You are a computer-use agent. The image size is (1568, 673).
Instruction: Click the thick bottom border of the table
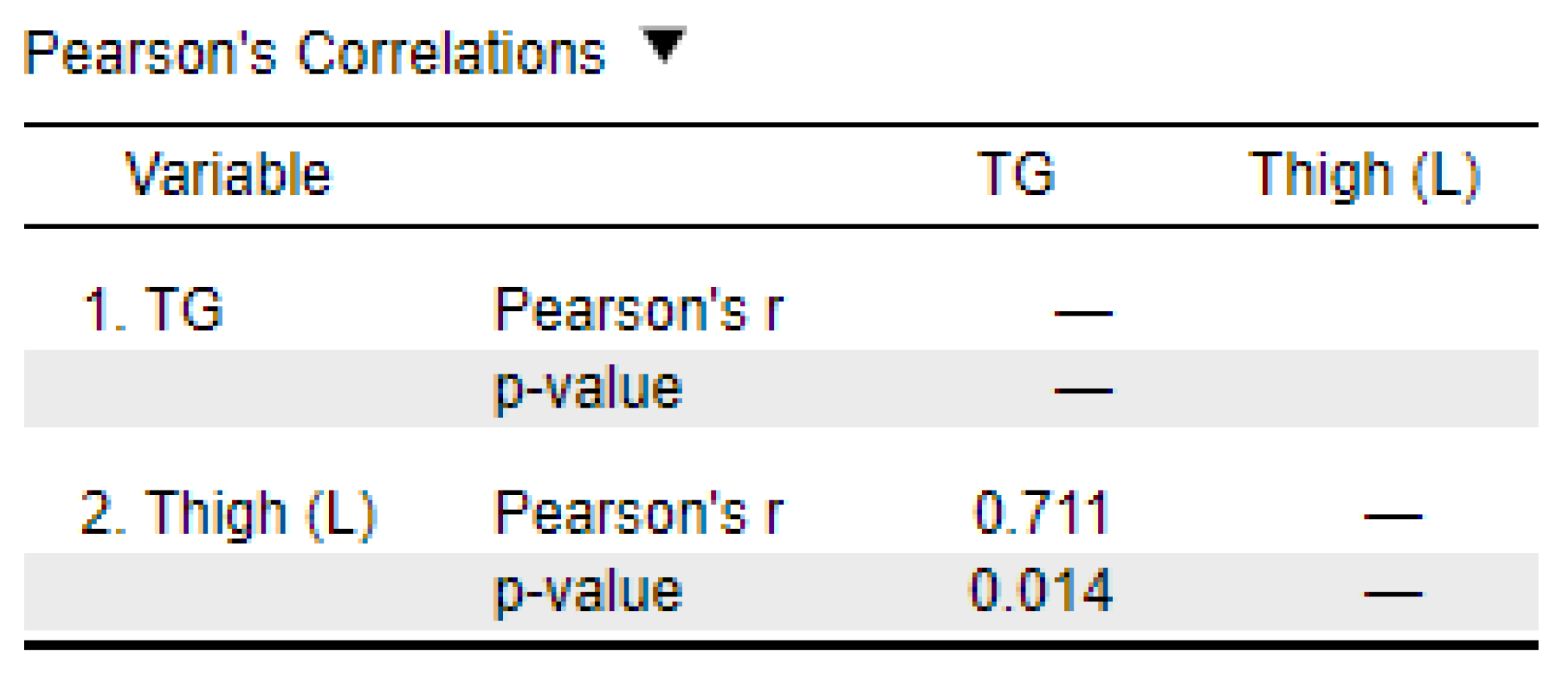coord(780,644)
